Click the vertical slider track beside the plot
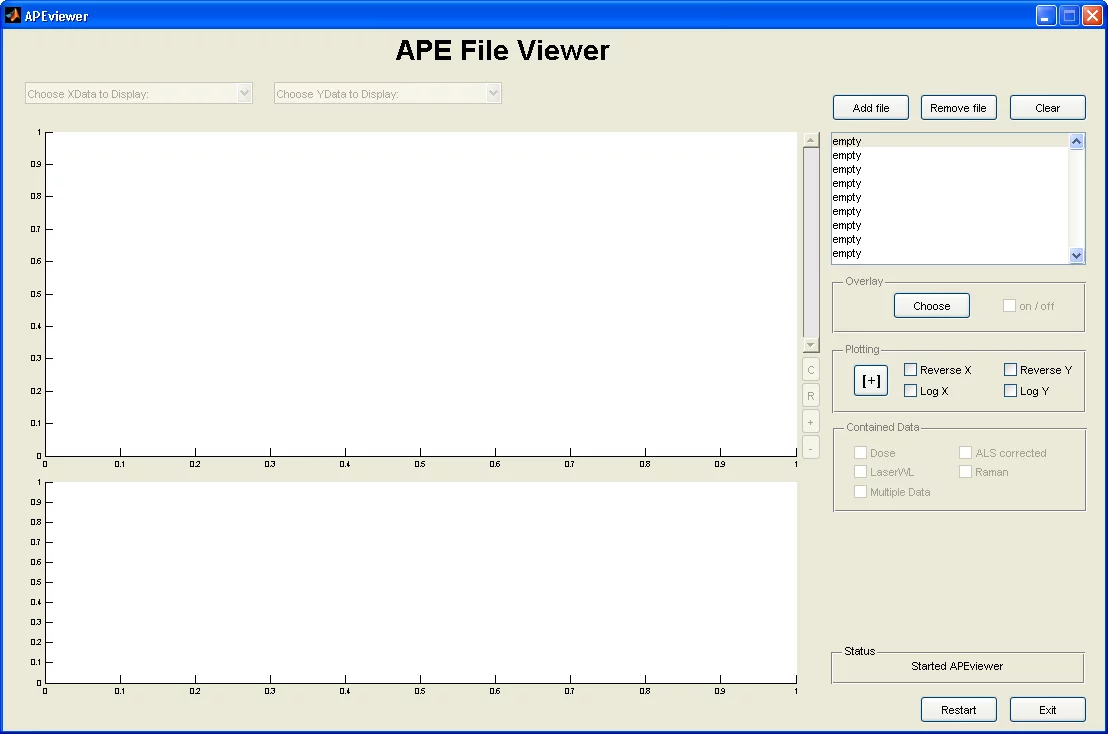The height and width of the screenshot is (734, 1108). pyautogui.click(x=811, y=242)
